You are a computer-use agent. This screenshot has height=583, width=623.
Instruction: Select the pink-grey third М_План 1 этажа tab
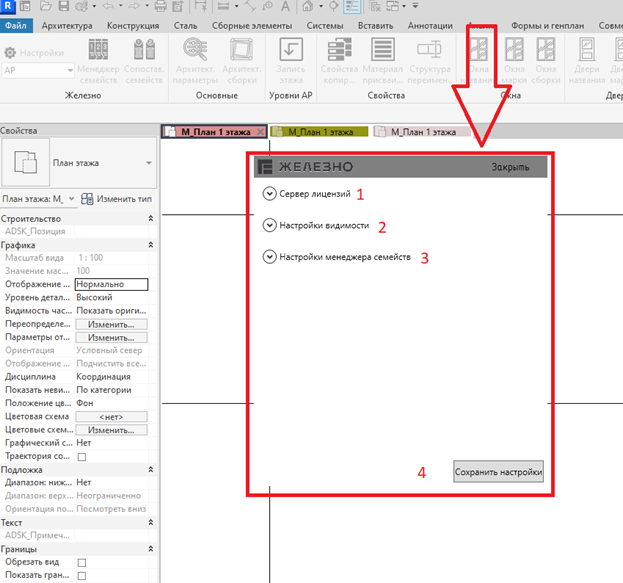(x=422, y=132)
